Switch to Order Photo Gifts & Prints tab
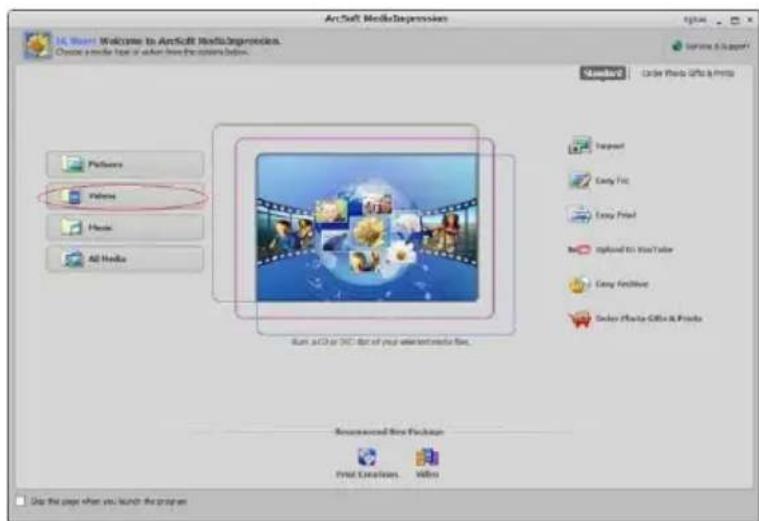759x521 pixels. point(688,73)
